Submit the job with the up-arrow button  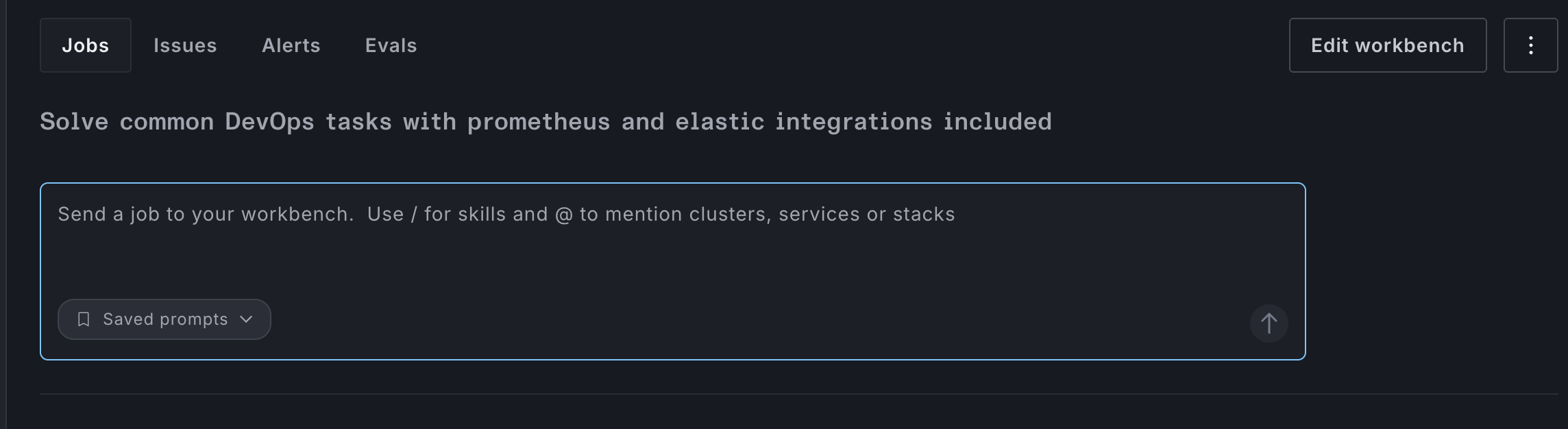pos(1269,323)
